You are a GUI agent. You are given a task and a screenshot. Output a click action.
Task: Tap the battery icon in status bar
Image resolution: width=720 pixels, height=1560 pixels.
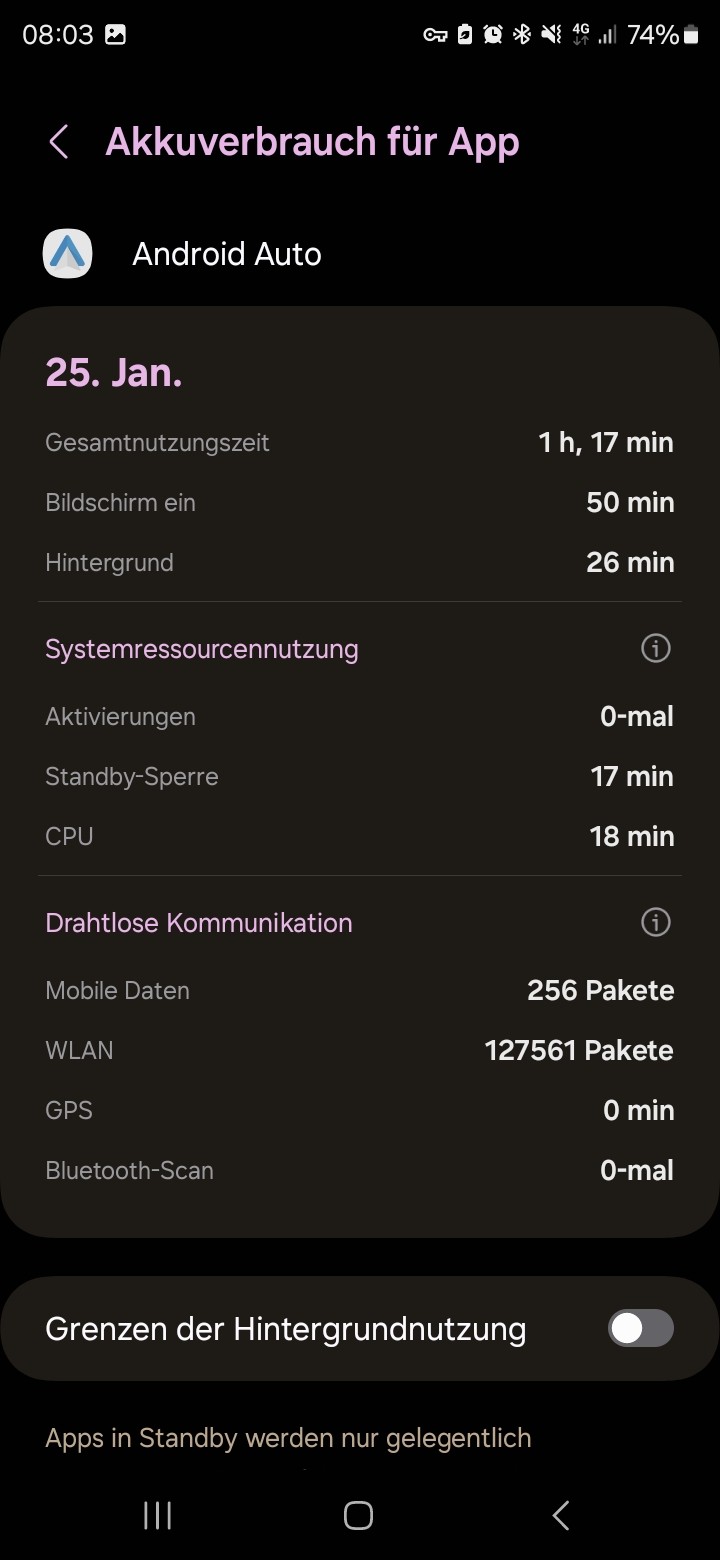(x=691, y=35)
